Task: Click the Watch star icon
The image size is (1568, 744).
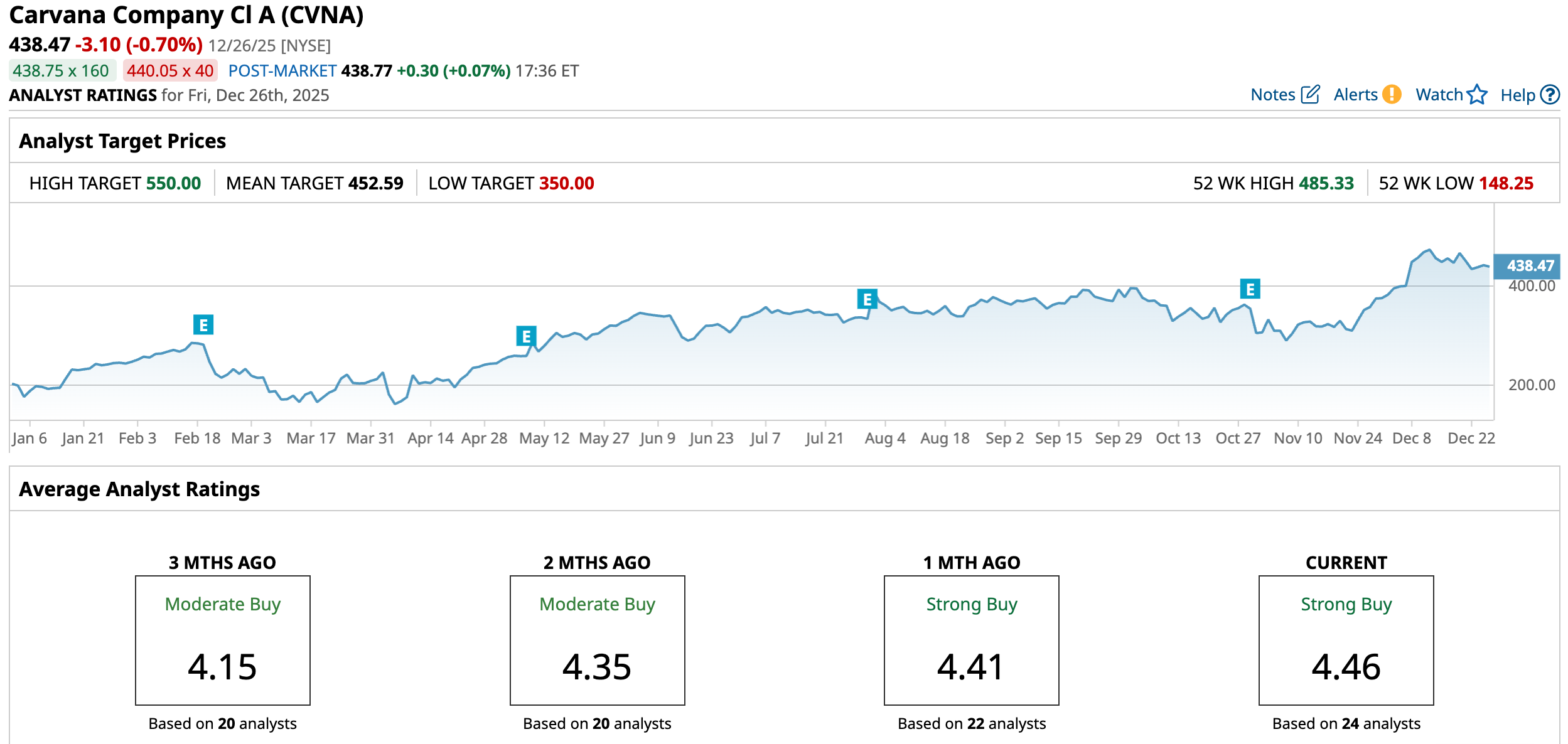Action: 1477,95
